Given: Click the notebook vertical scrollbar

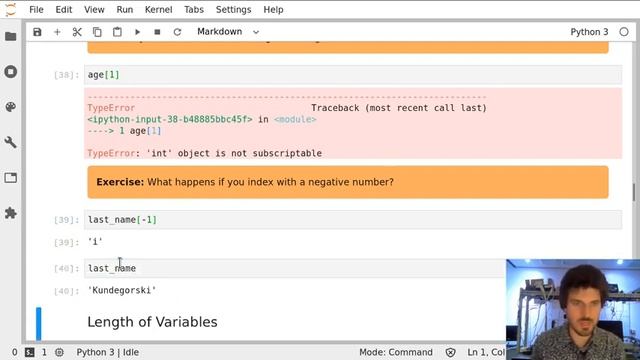Looking at the screenshot, I should pyautogui.click(x=634, y=192).
